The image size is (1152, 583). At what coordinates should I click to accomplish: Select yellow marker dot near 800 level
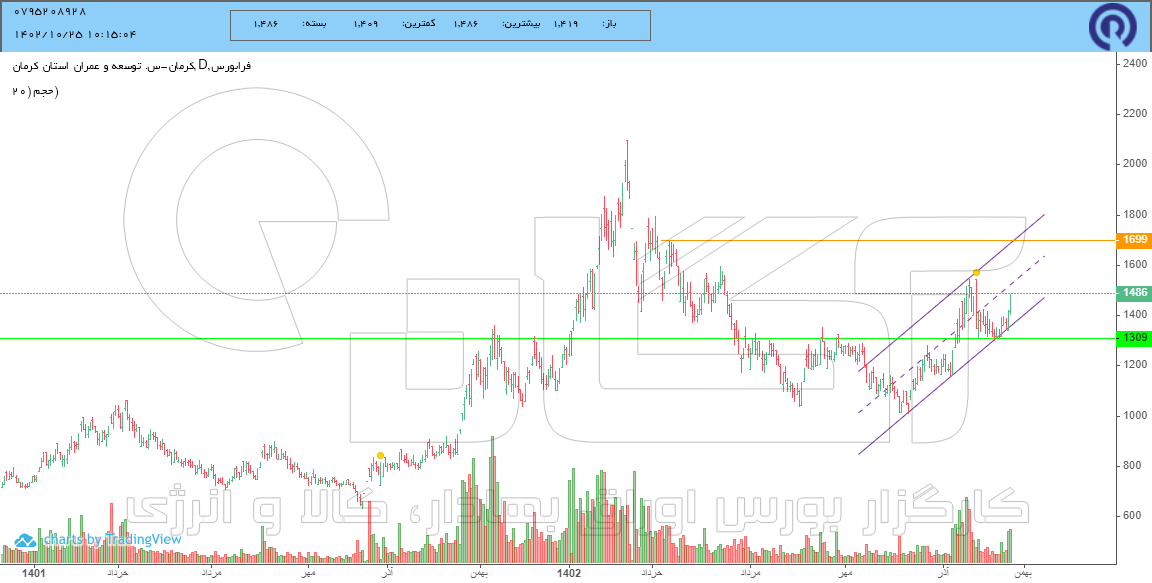pos(380,455)
